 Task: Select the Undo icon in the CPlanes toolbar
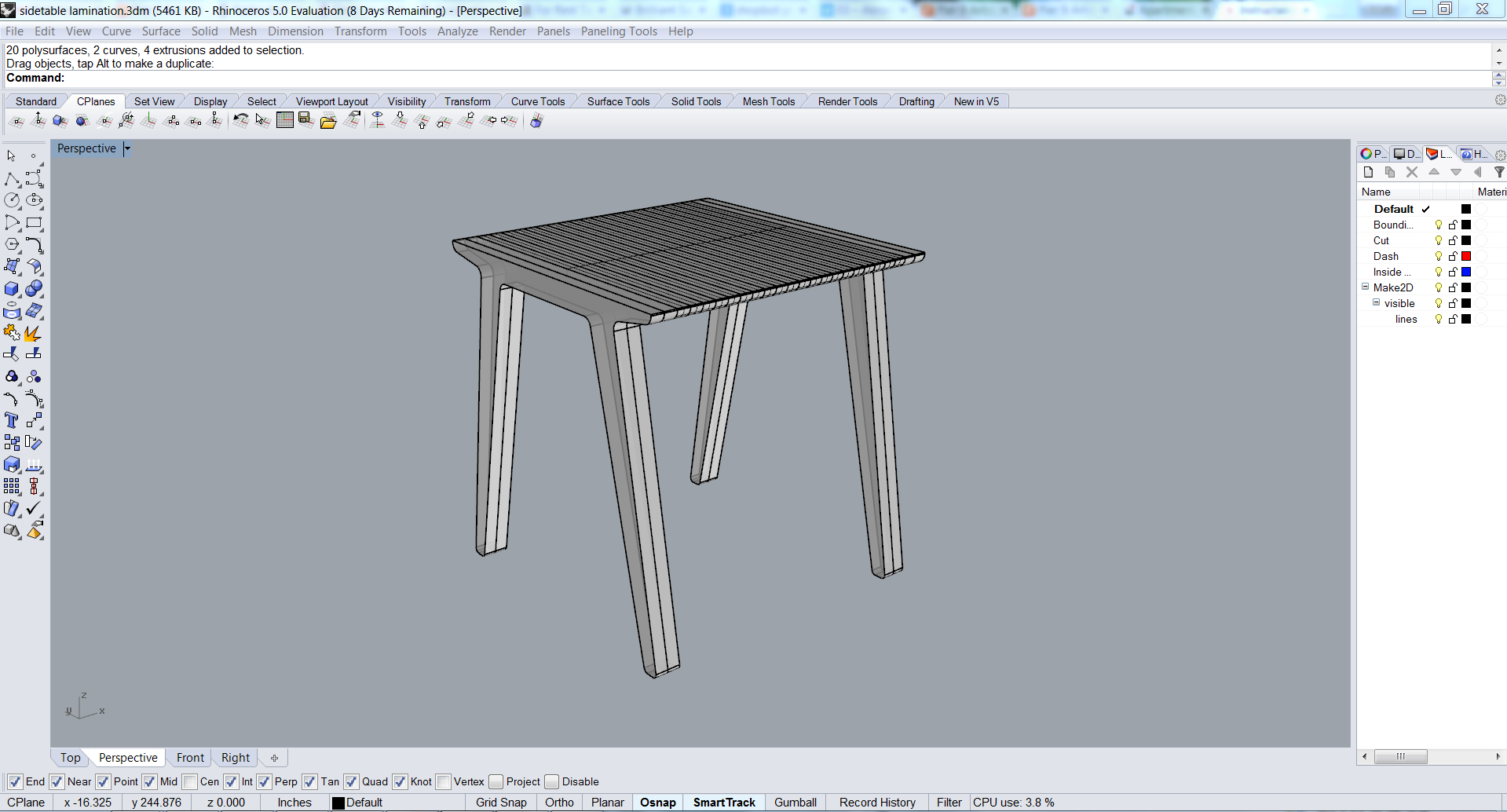pos(240,119)
